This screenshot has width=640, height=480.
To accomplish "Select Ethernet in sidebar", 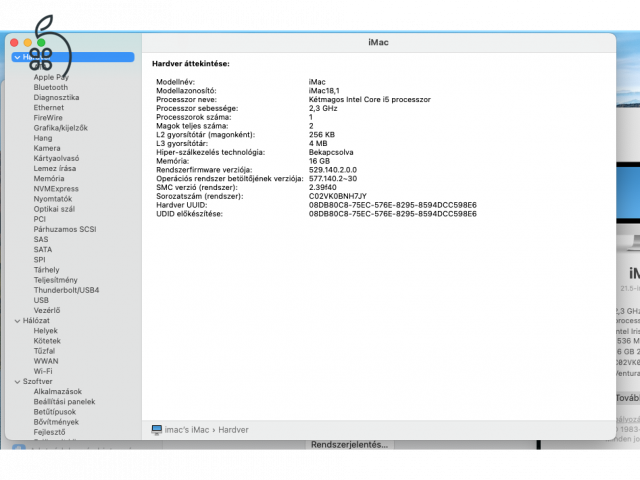I will [x=49, y=108].
